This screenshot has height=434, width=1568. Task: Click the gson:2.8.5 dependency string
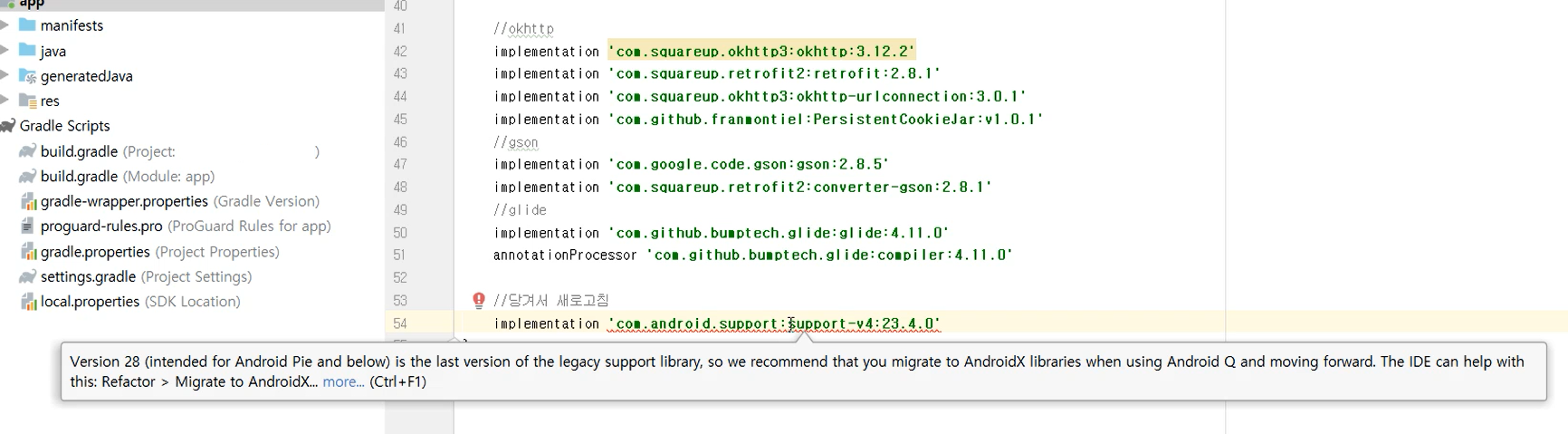749,164
